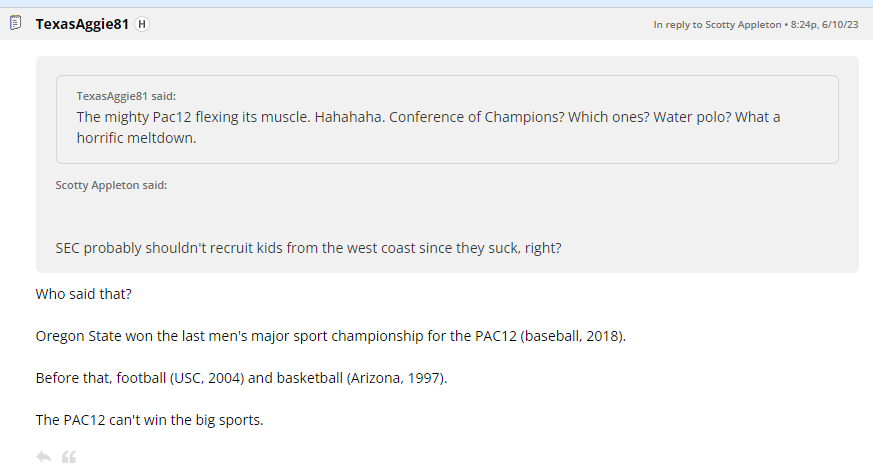The width and height of the screenshot is (873, 471).
Task: Click the post document icon beside TexasAggie81
Action: point(16,23)
